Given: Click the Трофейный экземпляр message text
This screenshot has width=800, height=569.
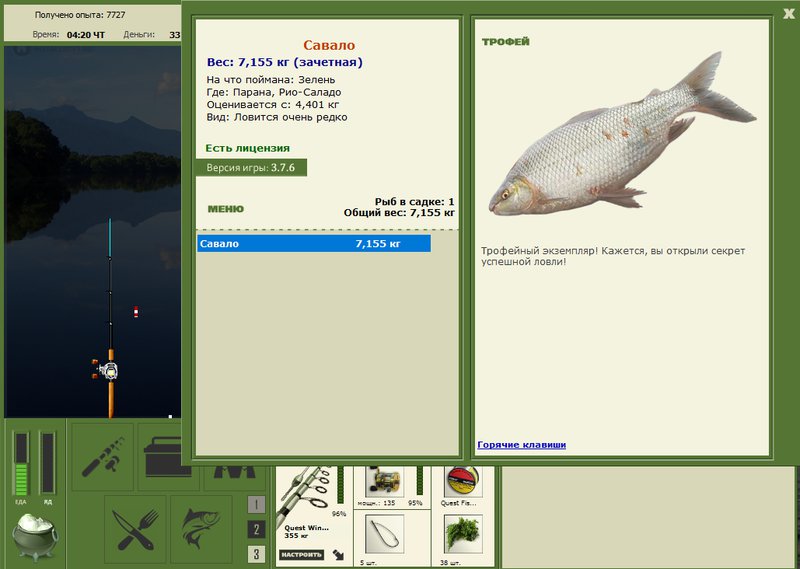Looking at the screenshot, I should [613, 256].
